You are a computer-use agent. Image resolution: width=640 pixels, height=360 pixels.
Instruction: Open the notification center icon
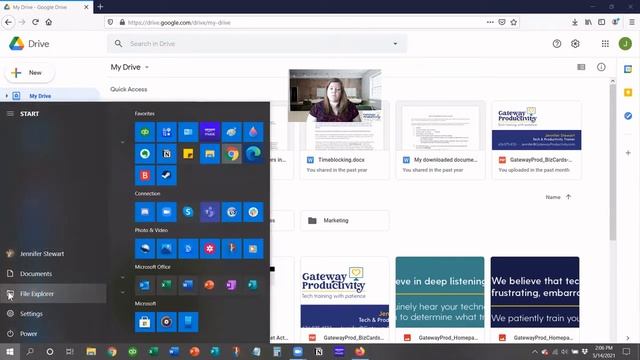click(626, 351)
